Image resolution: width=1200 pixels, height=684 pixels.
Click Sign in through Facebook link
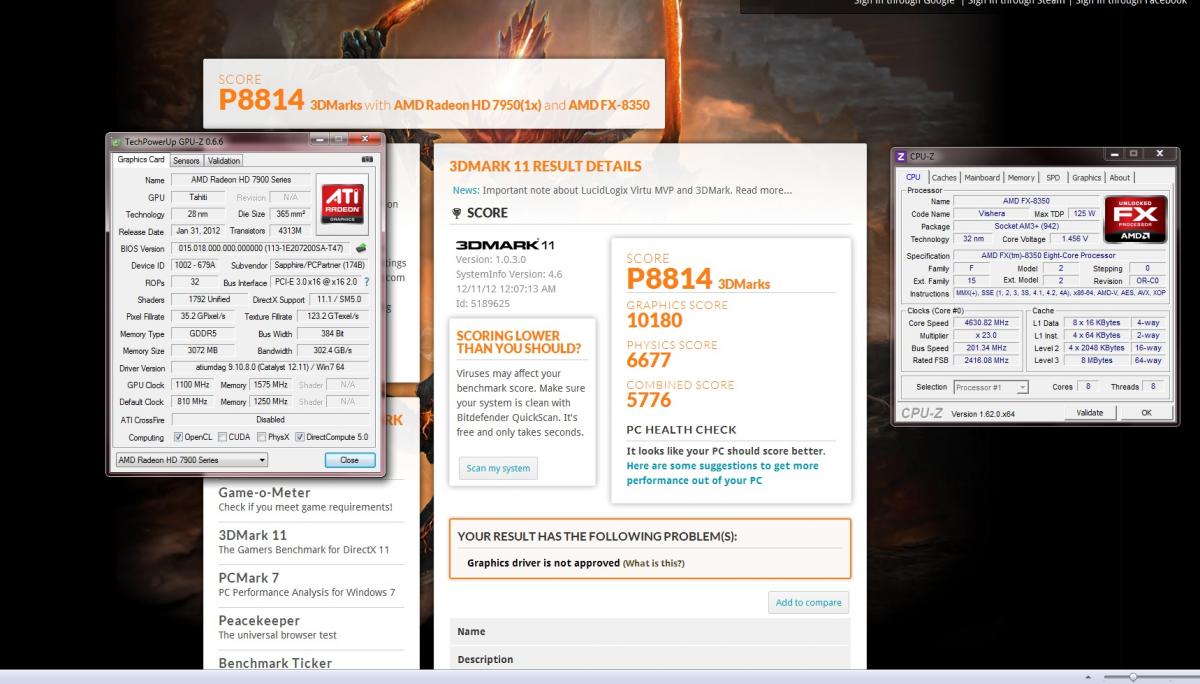[x=1131, y=3]
